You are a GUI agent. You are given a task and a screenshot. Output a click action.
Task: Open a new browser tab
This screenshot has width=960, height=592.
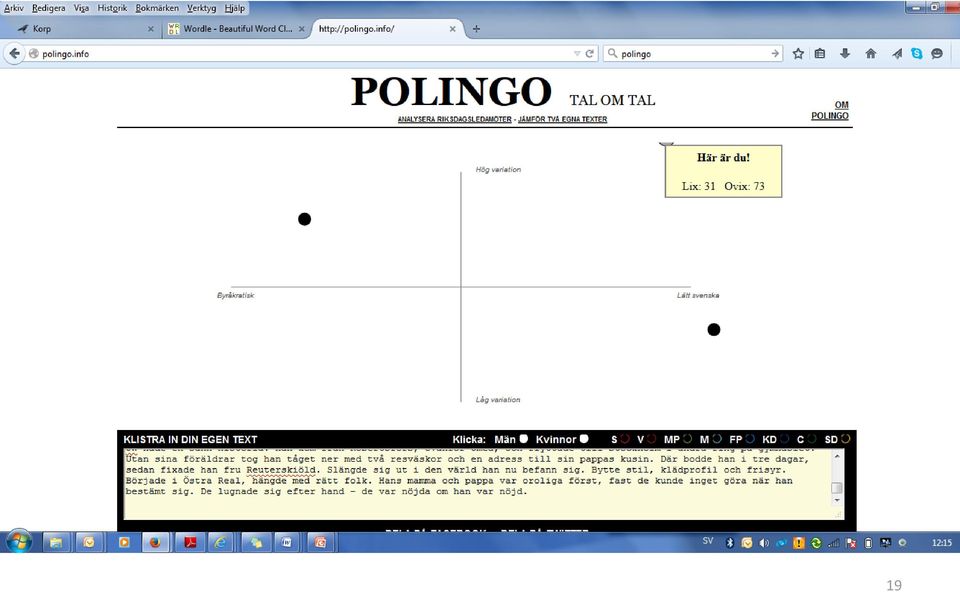point(476,28)
